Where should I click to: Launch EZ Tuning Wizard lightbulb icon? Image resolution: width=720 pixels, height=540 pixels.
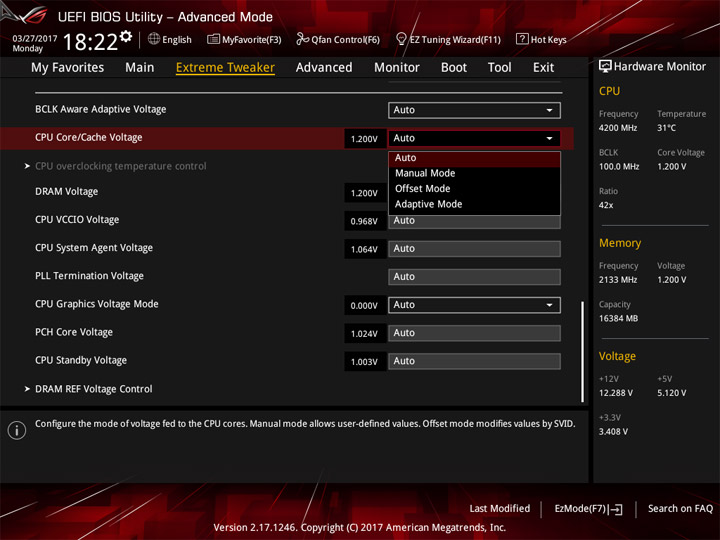(x=401, y=39)
